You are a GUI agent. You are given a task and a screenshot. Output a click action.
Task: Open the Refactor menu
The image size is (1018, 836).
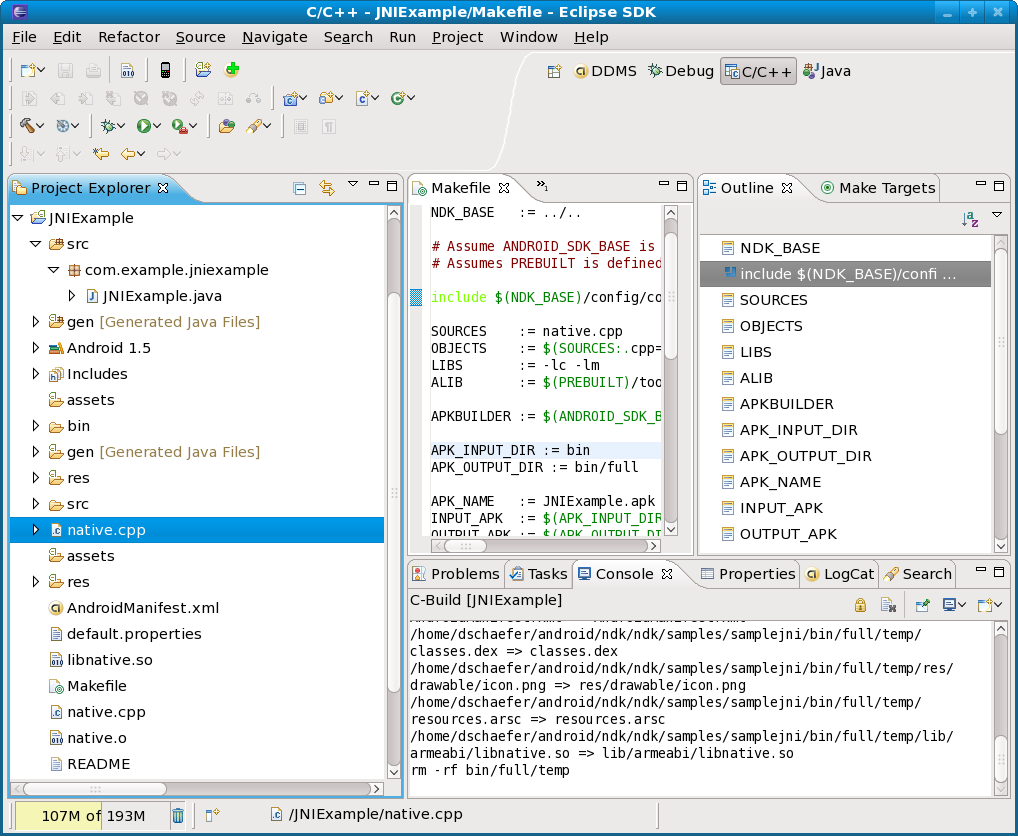(x=129, y=37)
